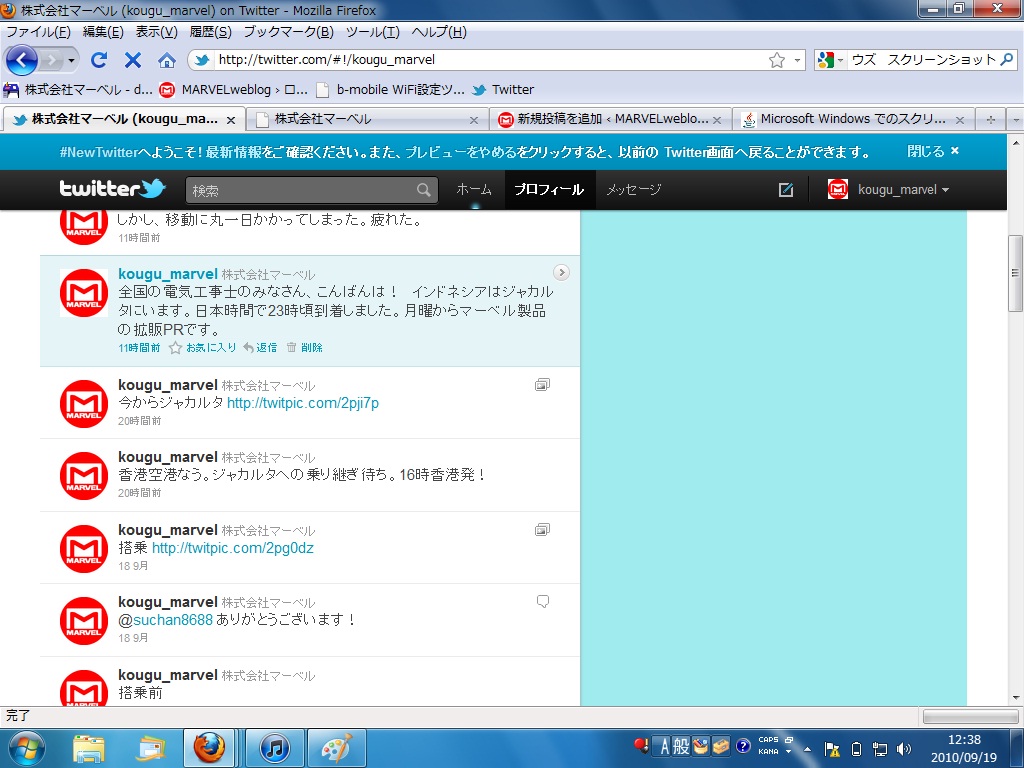This screenshot has height=768, width=1024.
Task: Expand the kougu_marvel account menu
Action: 903,190
